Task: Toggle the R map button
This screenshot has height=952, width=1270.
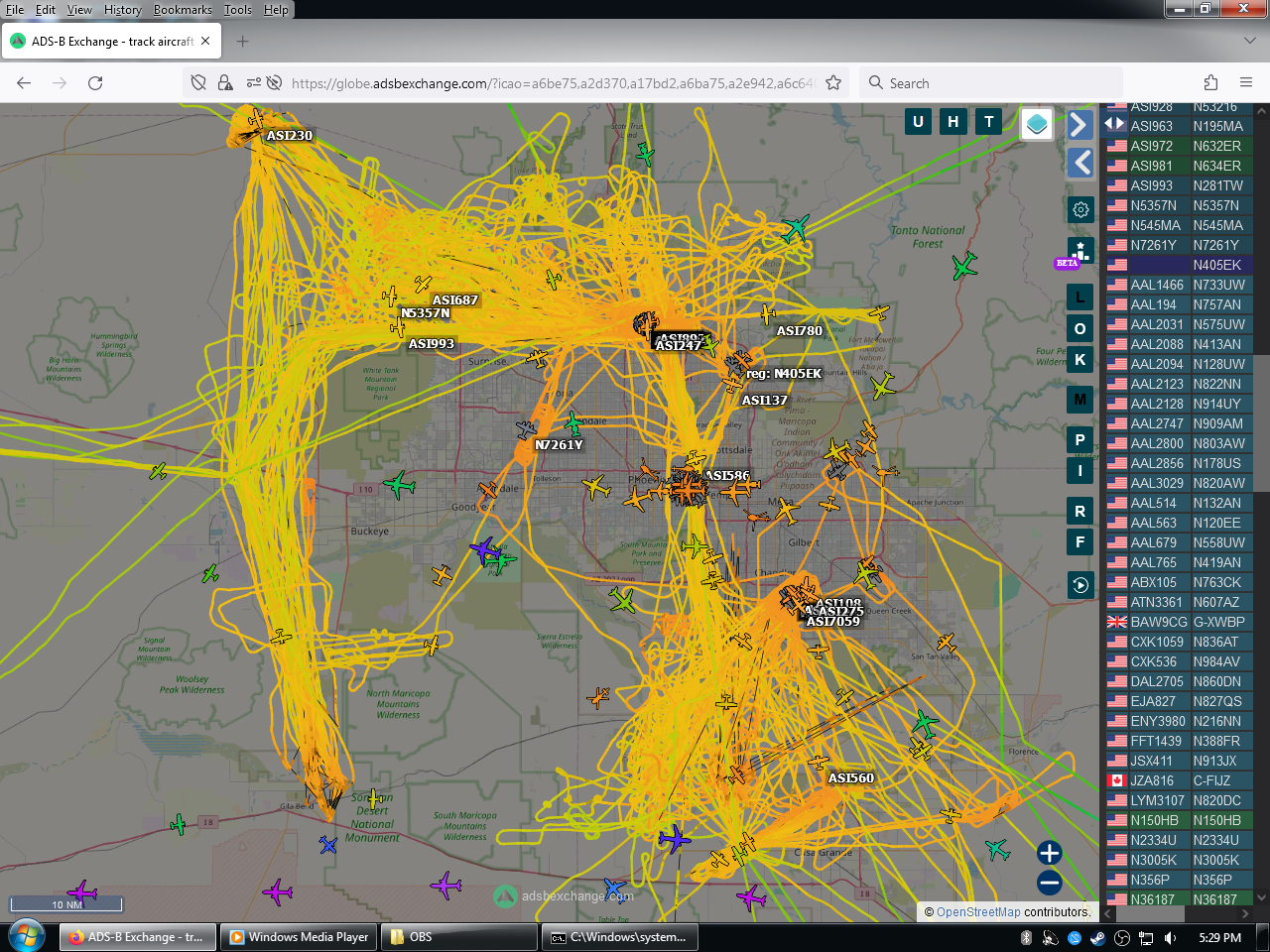Action: pos(1080,512)
